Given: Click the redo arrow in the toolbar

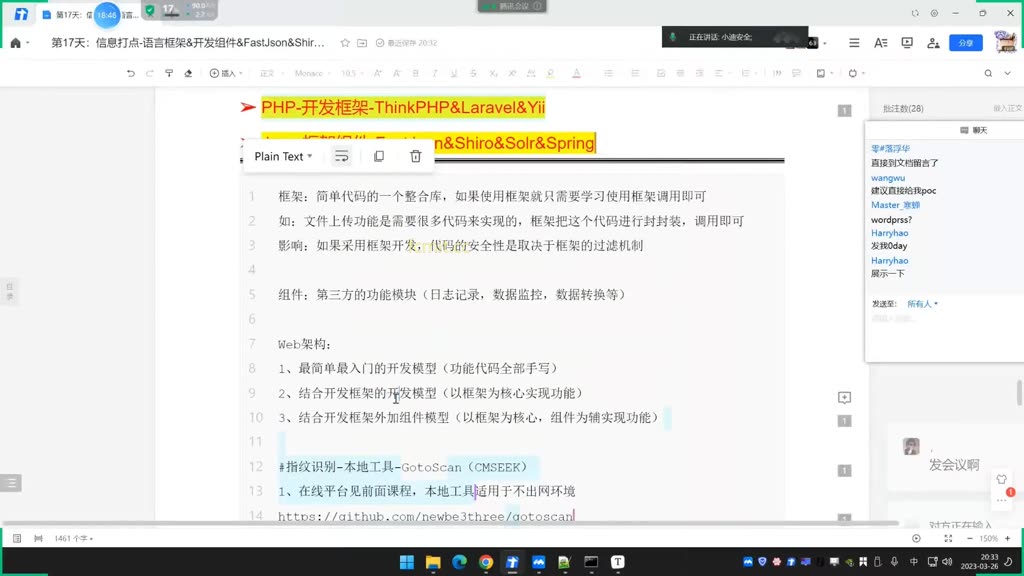Looking at the screenshot, I should (150, 73).
